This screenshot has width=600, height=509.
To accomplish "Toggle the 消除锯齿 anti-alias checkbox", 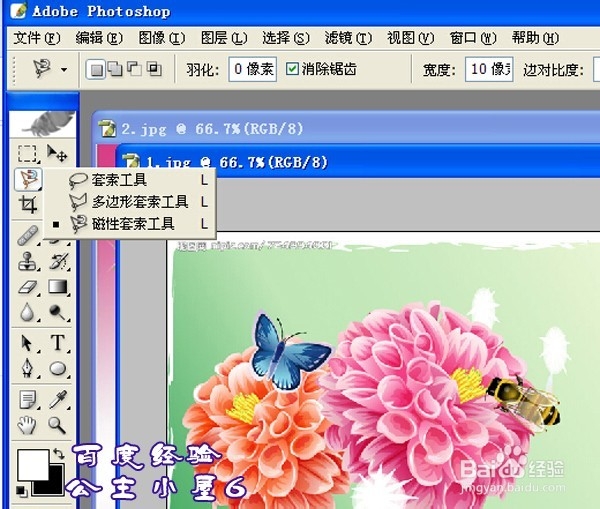I will coord(292,69).
